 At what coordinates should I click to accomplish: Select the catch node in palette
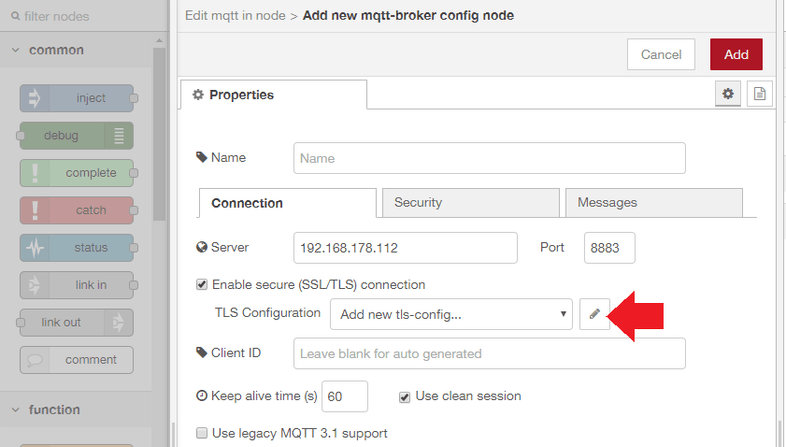[x=77, y=210]
